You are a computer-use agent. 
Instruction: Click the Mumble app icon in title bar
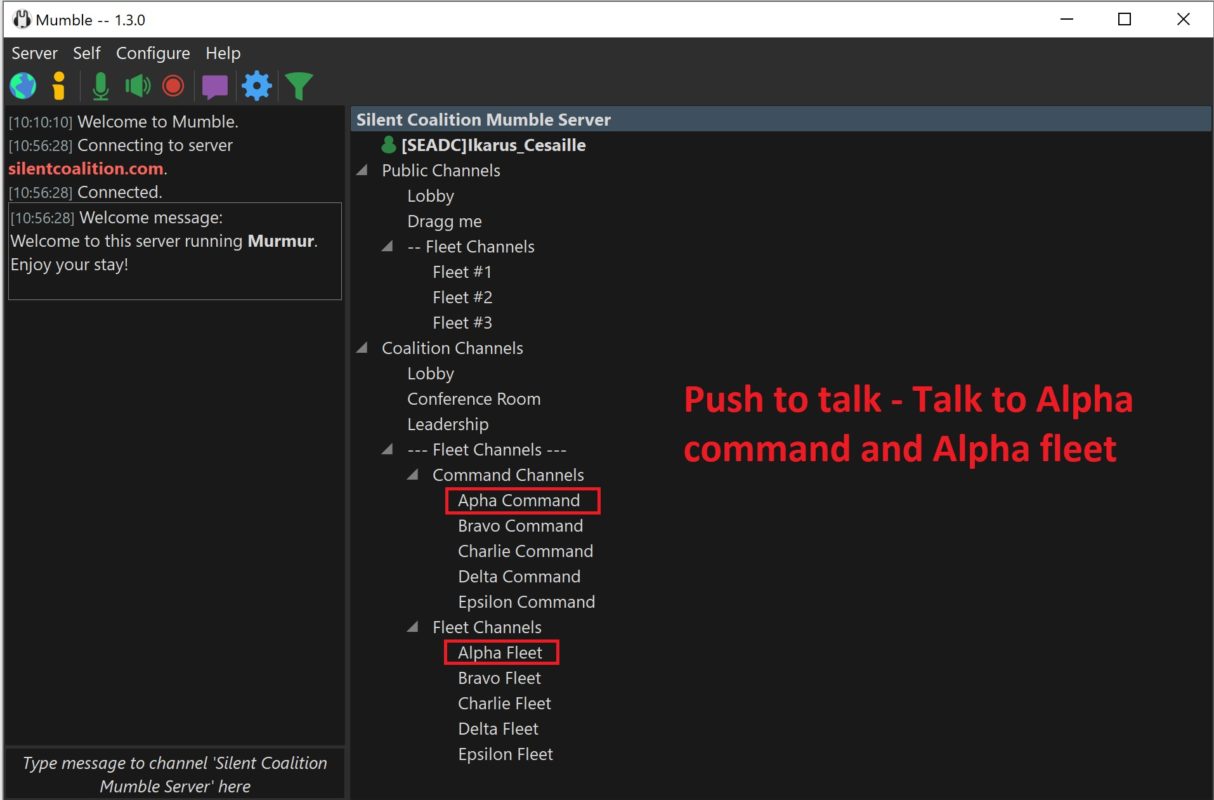(x=21, y=19)
